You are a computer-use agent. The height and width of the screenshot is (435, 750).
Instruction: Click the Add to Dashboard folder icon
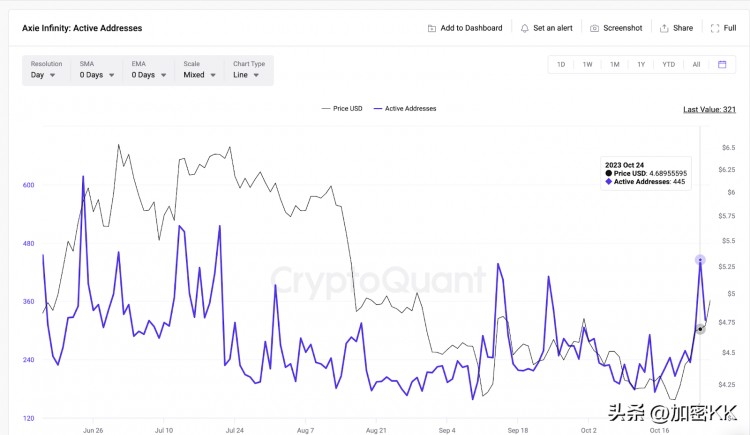(431, 28)
